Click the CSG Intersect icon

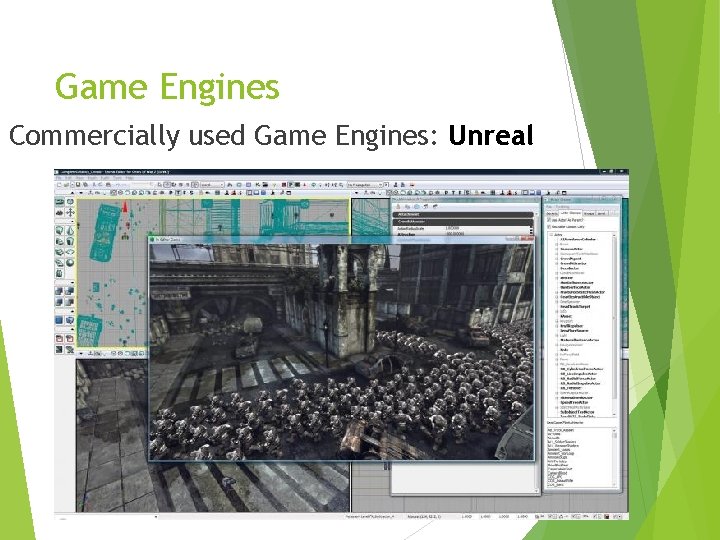coord(60,302)
